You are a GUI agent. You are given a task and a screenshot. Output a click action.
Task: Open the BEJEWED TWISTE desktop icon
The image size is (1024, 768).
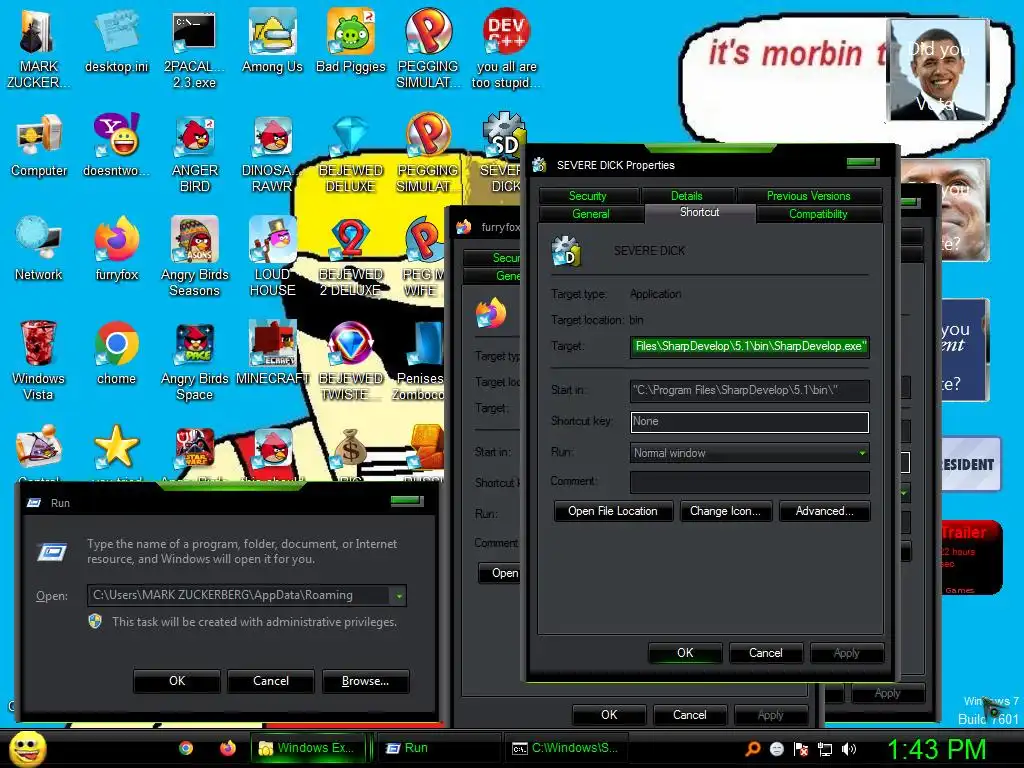tap(351, 361)
